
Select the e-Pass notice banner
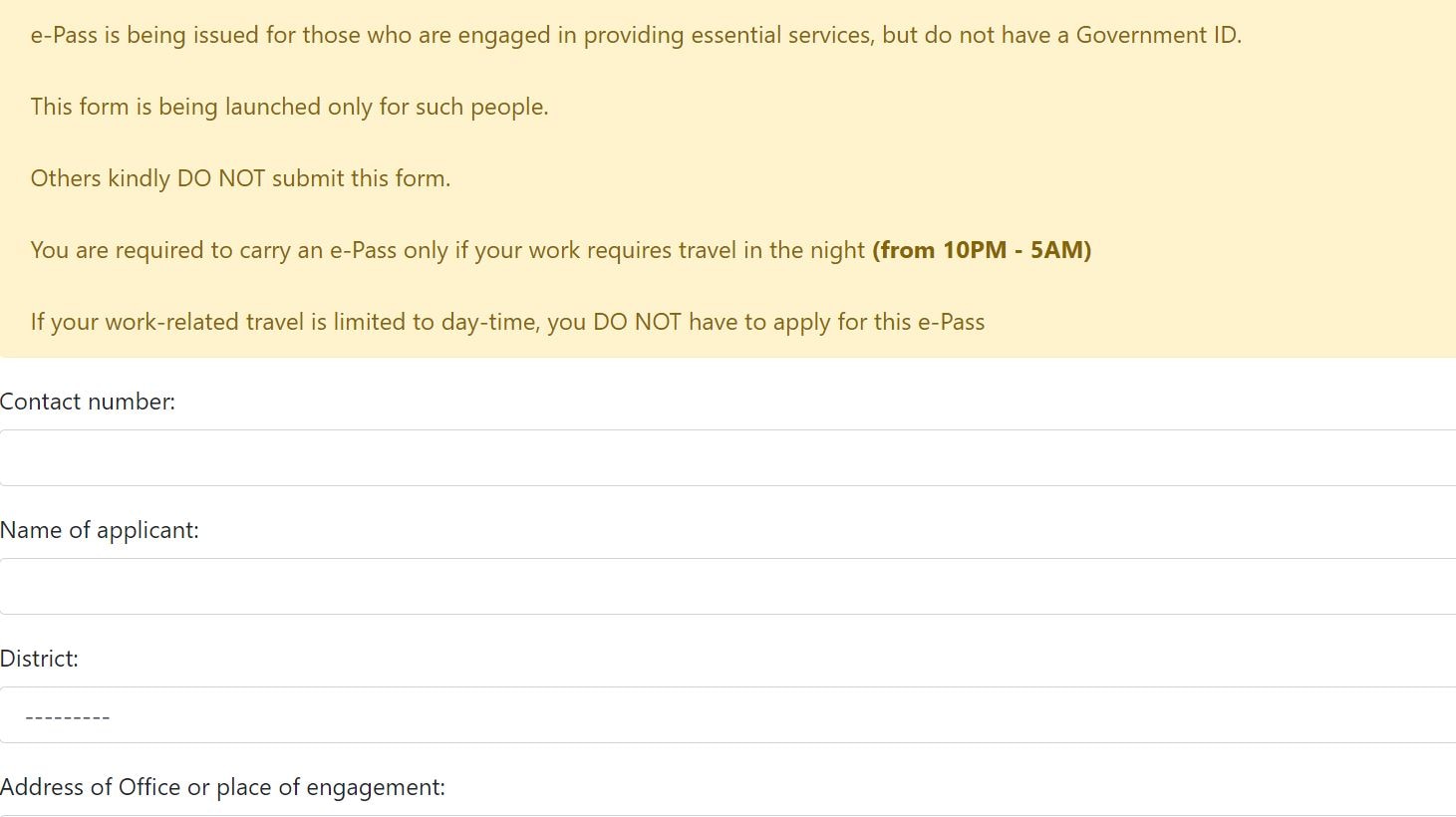[x=728, y=179]
